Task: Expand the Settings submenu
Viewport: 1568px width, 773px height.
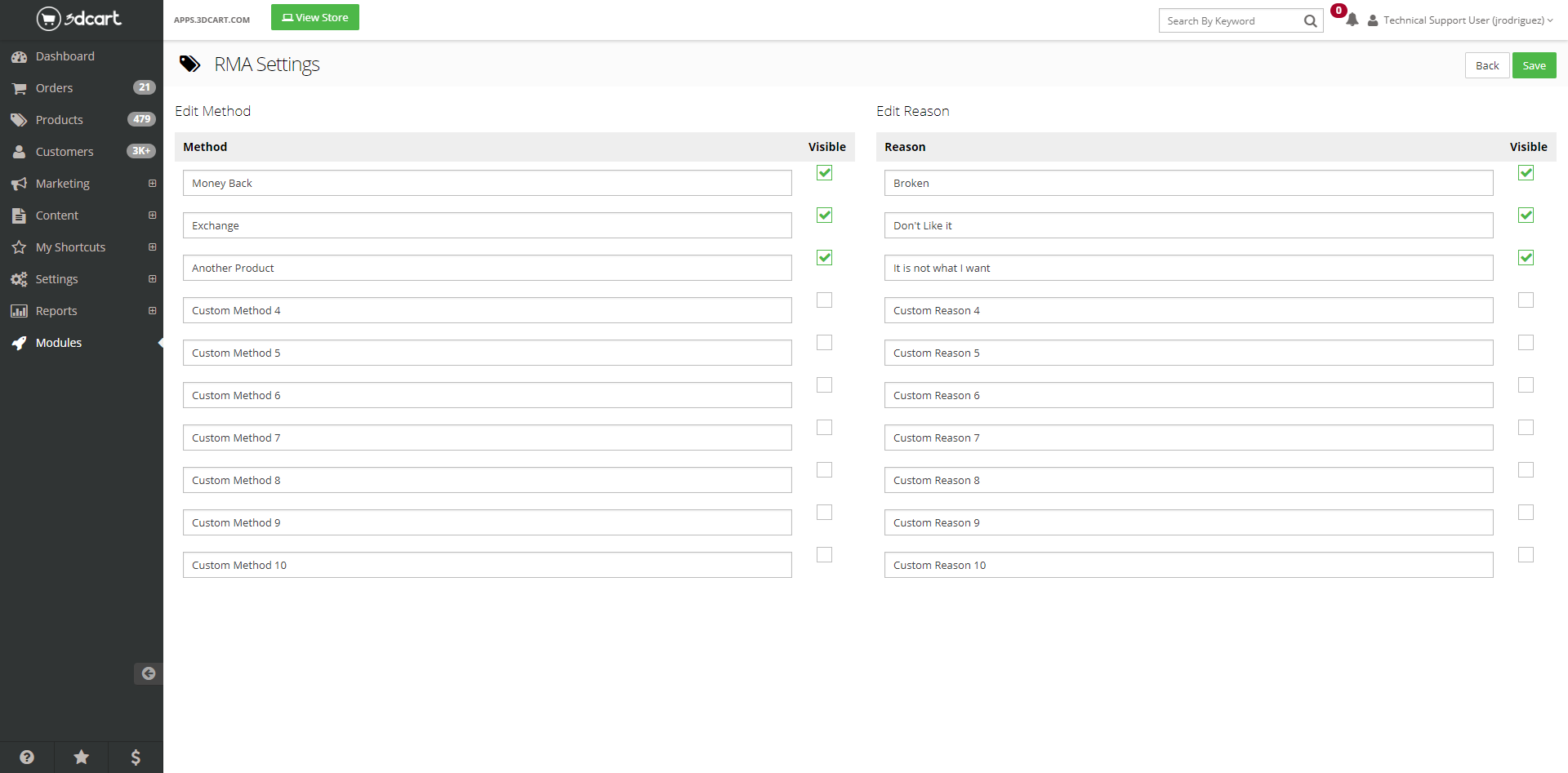Action: coord(152,279)
